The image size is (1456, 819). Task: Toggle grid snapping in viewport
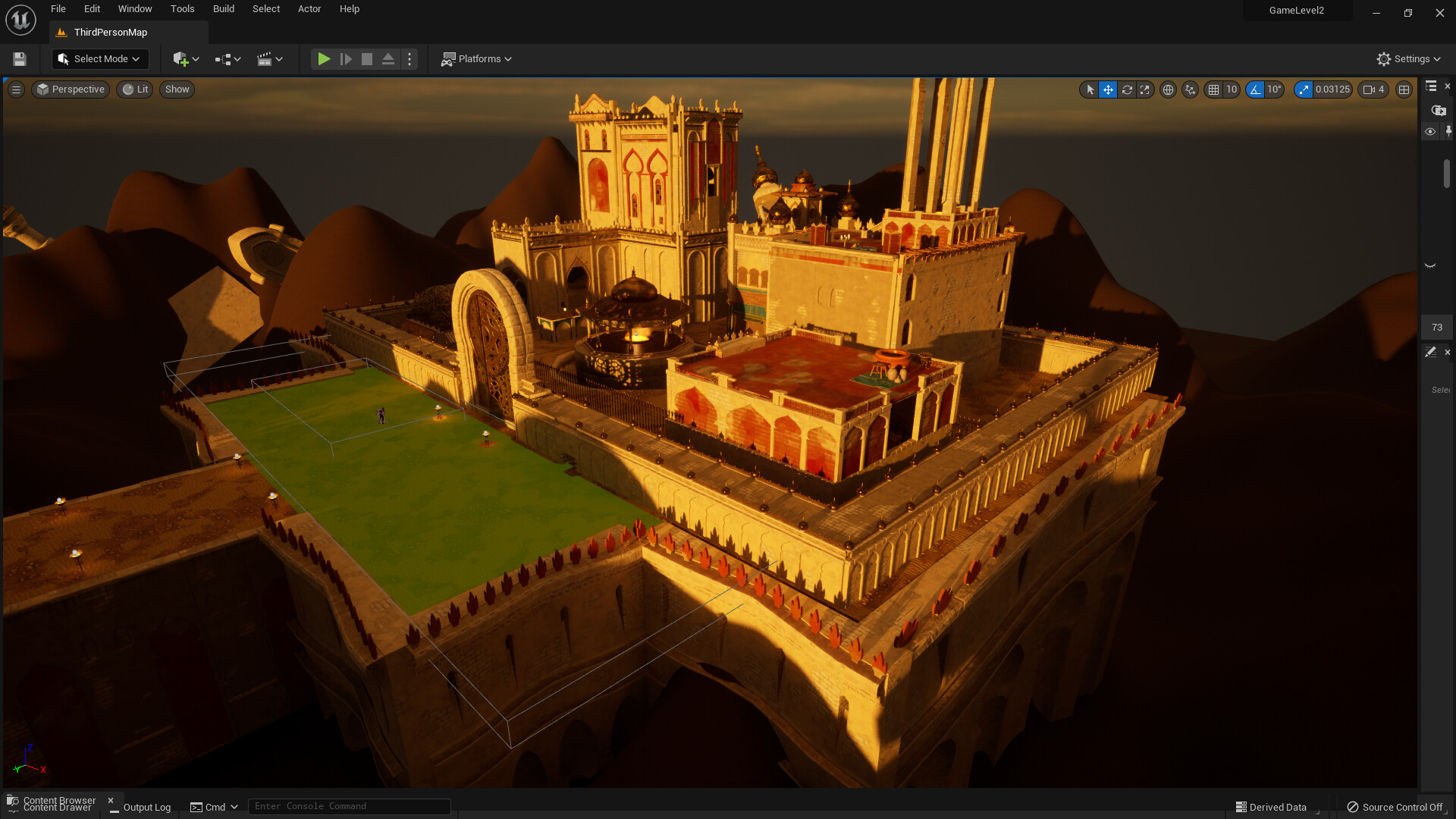click(x=1214, y=89)
